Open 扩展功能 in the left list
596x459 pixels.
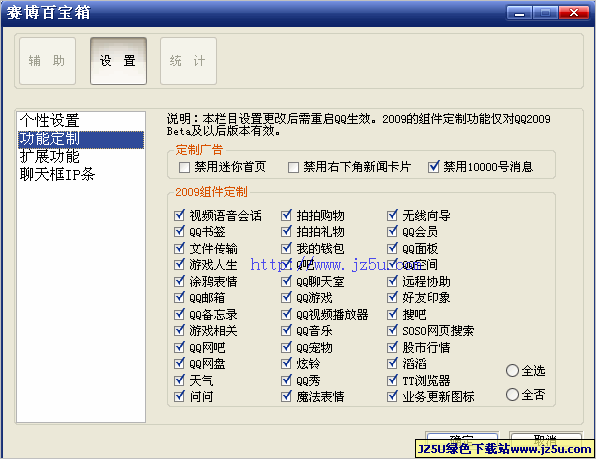pos(81,156)
